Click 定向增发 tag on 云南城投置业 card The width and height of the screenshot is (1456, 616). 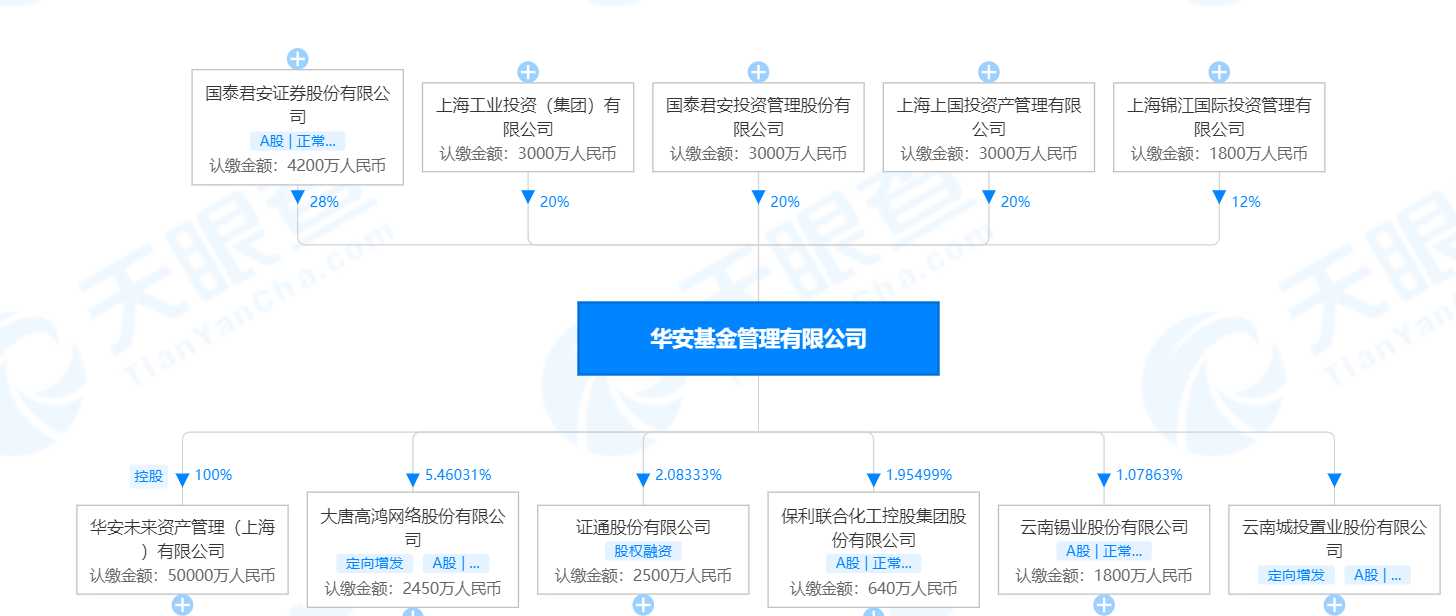[1296, 575]
